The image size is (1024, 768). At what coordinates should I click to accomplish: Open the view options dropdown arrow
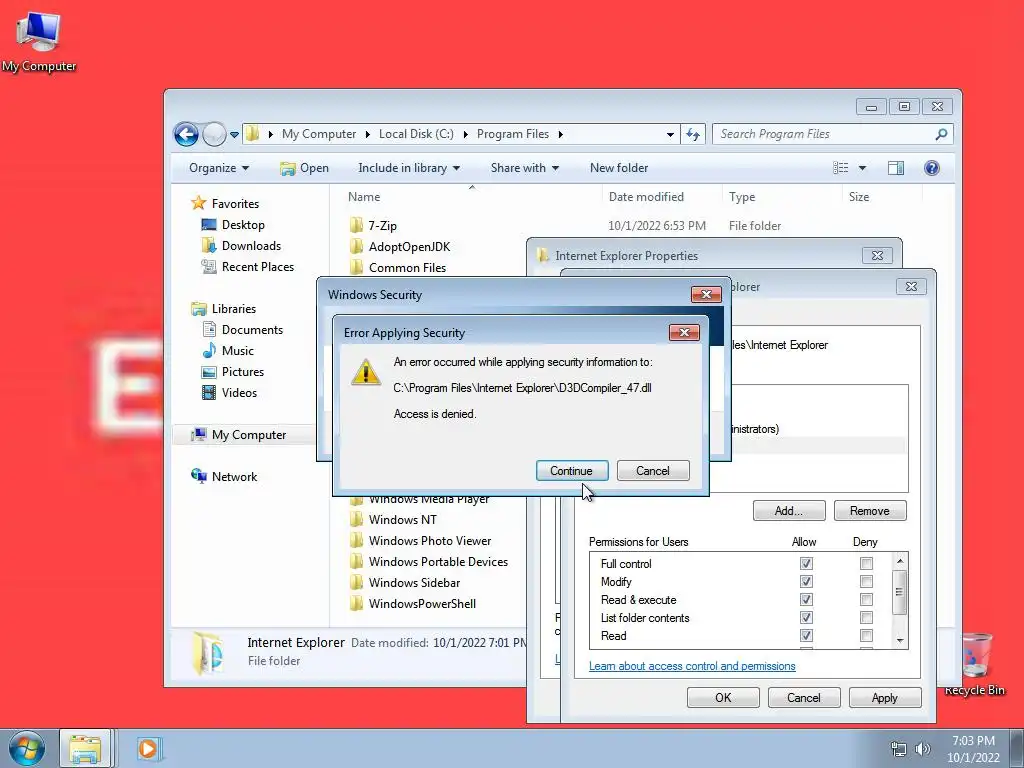pos(862,168)
